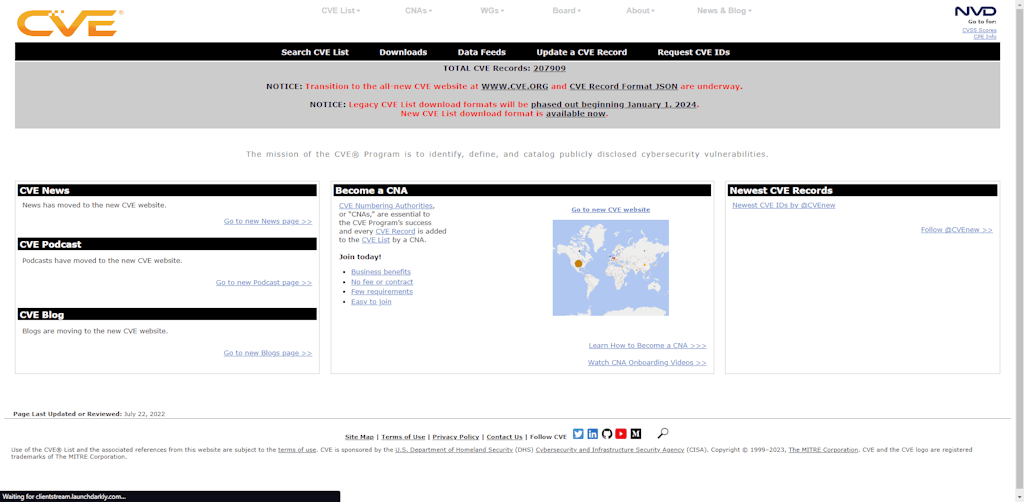Expand the WGs dropdown menu
Screen dimensions: 1024x502
click(492, 10)
